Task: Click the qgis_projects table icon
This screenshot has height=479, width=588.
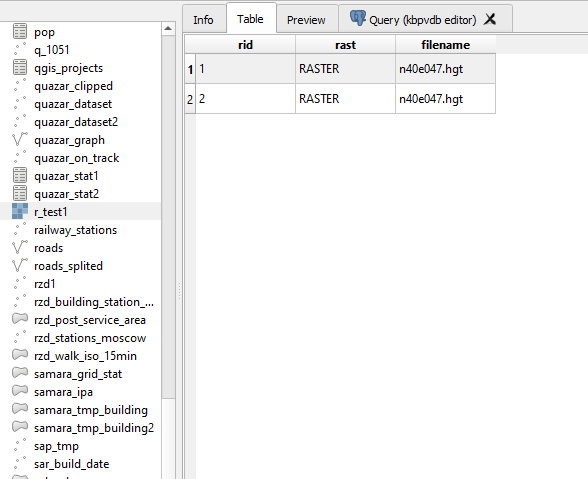Action: [x=20, y=68]
